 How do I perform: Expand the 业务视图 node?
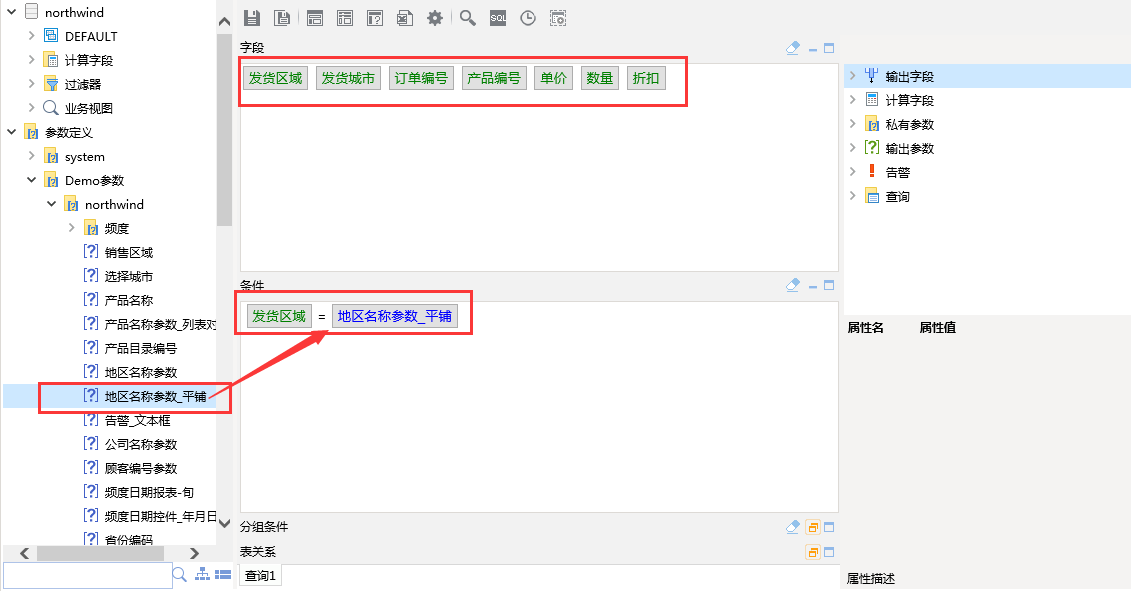click(31, 107)
